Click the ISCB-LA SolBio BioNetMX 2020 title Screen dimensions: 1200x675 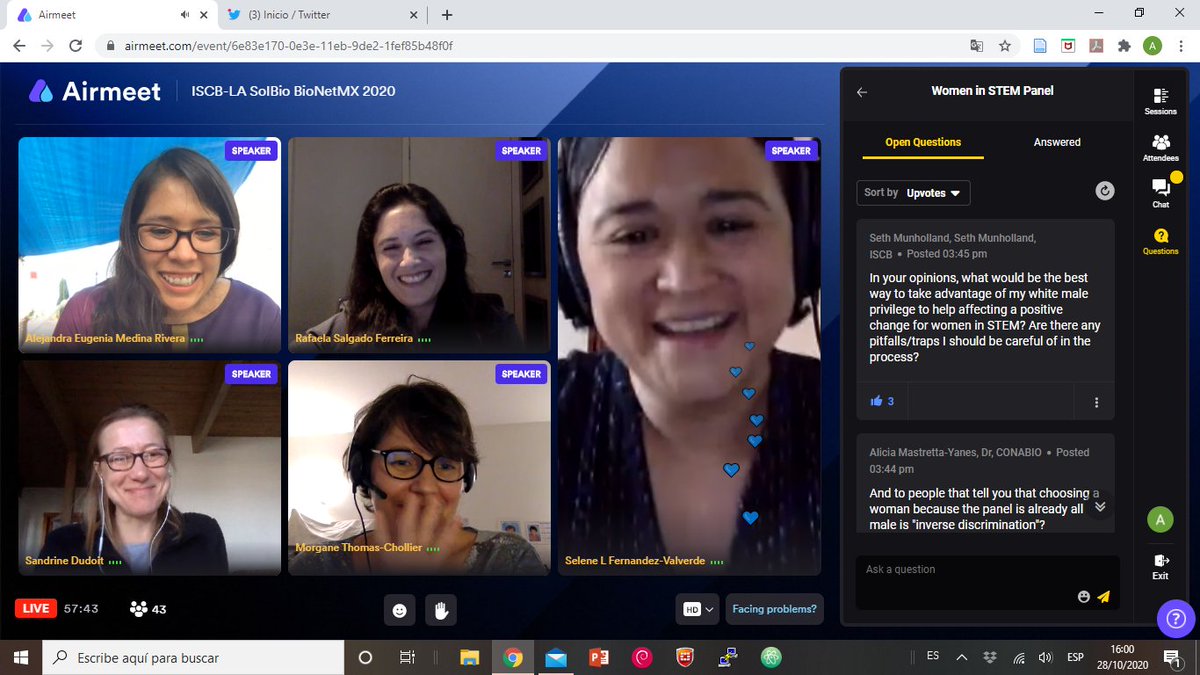point(293,91)
